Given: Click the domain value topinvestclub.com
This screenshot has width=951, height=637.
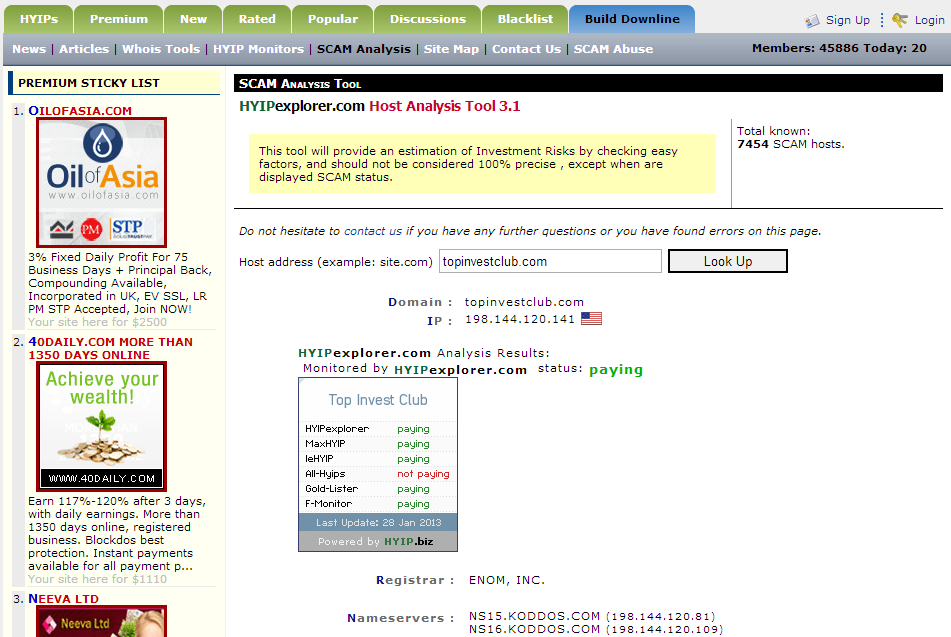Looking at the screenshot, I should click(x=524, y=302).
